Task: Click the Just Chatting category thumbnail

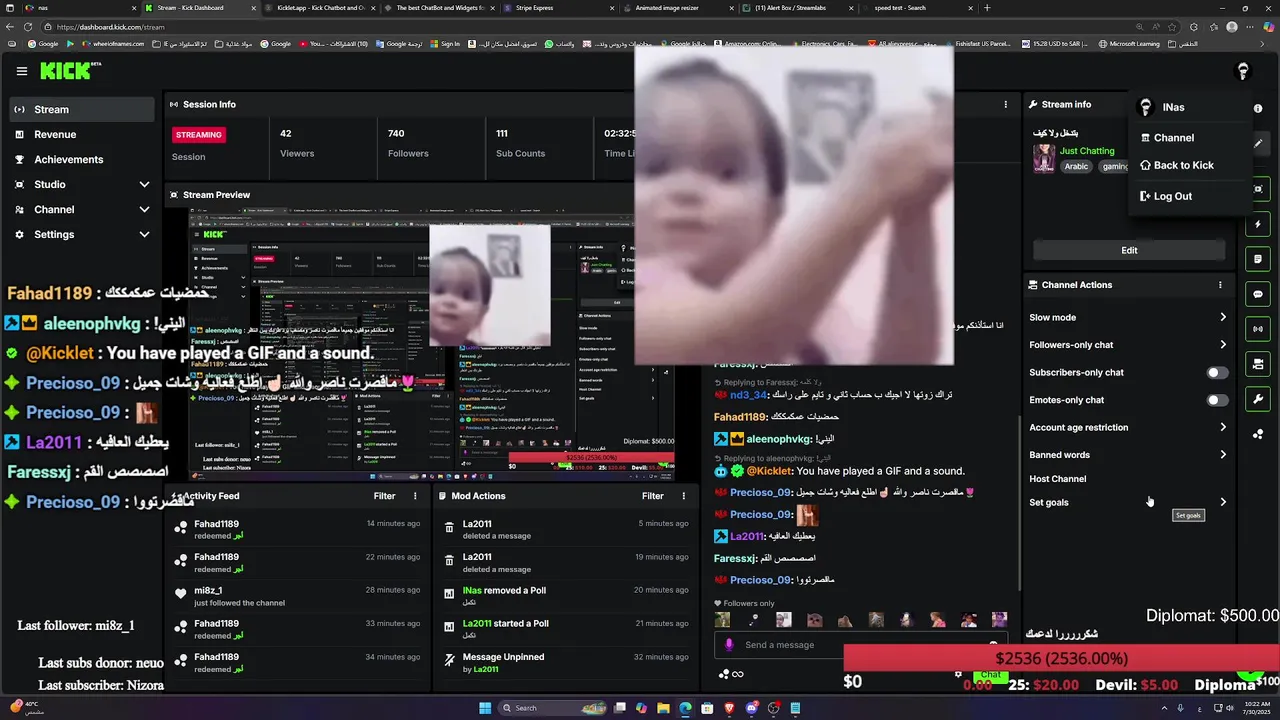Action: (x=1044, y=159)
